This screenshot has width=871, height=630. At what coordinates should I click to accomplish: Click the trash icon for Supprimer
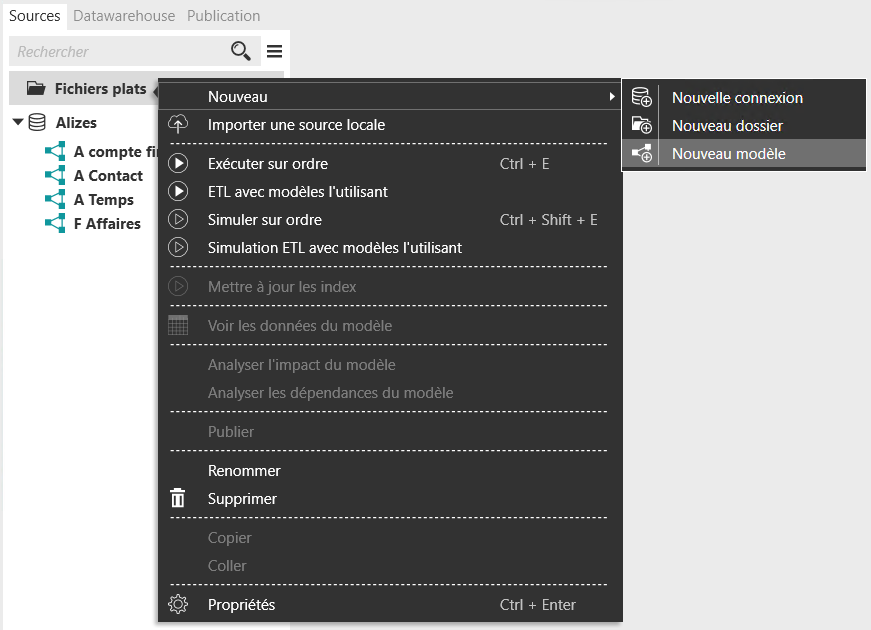pyautogui.click(x=178, y=499)
